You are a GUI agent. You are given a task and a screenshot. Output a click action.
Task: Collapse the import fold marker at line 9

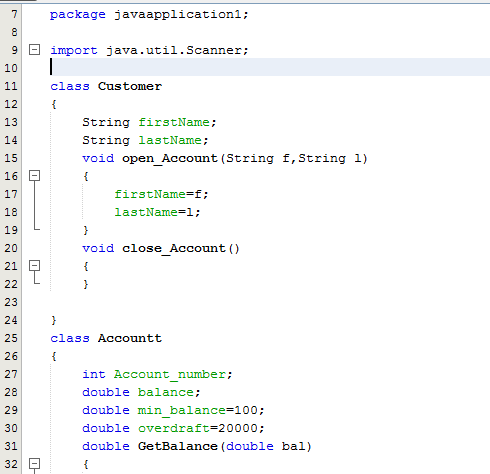(34, 50)
